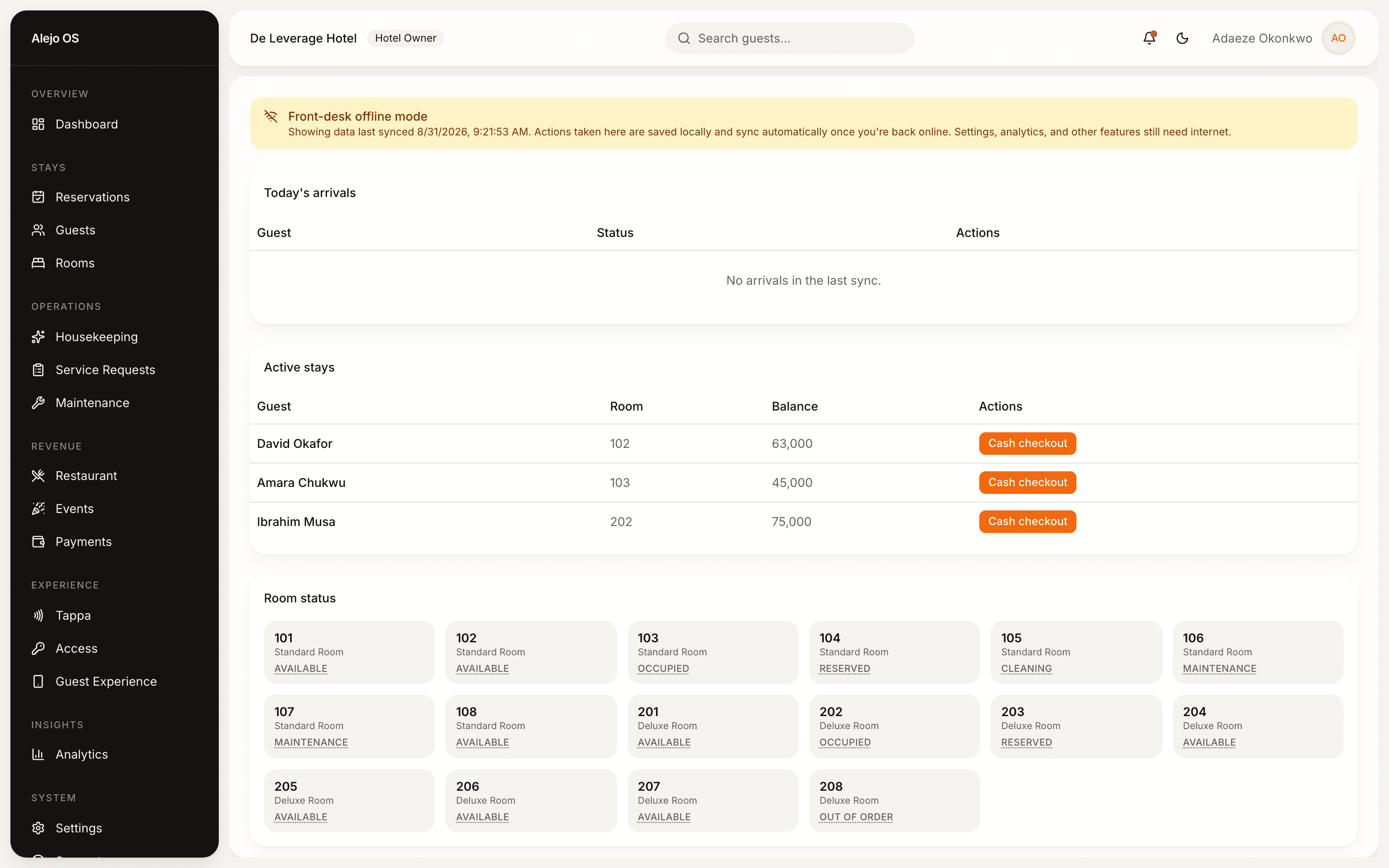Screen dimensions: 1389x868
Task: Click the 63,000 balance value
Action: click(x=792, y=444)
